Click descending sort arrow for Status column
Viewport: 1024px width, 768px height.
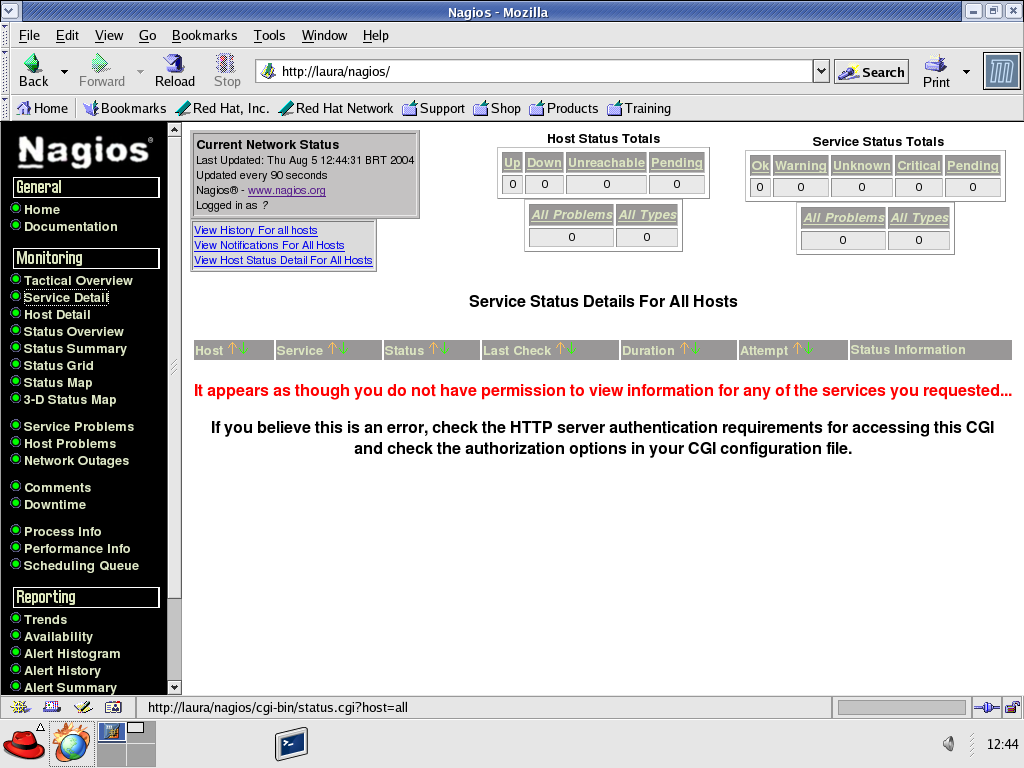pyautogui.click(x=445, y=349)
